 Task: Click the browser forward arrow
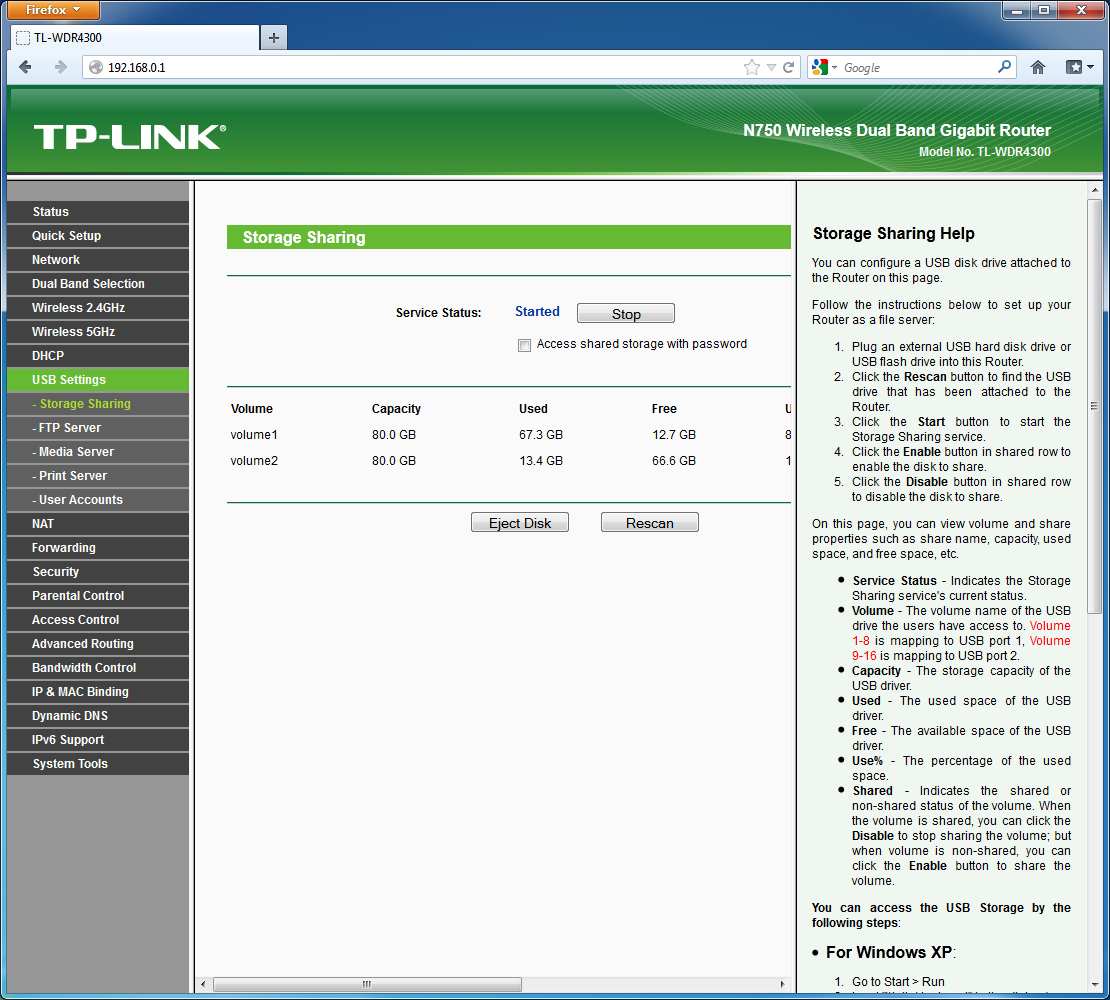[61, 67]
